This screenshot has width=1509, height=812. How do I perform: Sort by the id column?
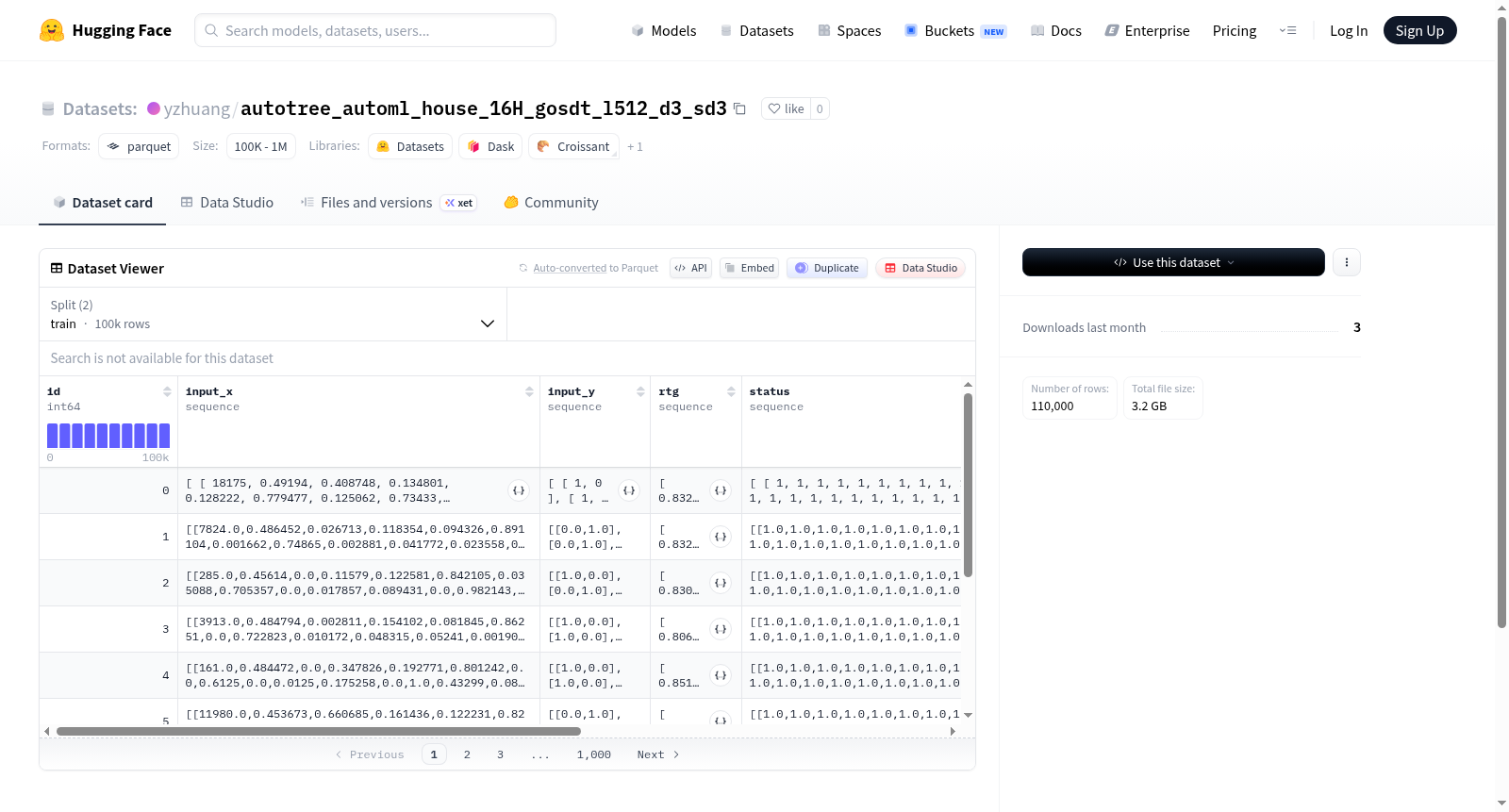pyautogui.click(x=167, y=391)
